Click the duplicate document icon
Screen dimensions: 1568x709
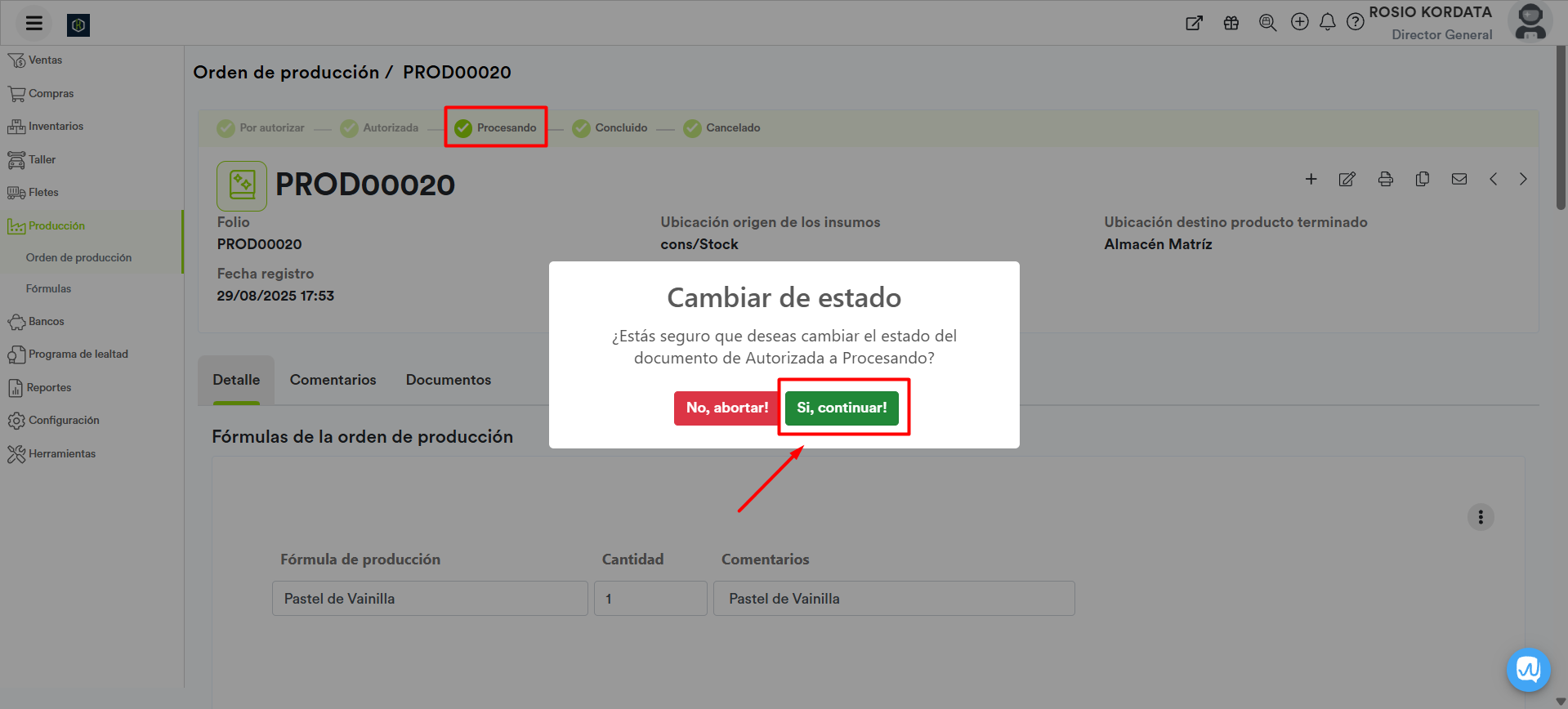(1422, 180)
